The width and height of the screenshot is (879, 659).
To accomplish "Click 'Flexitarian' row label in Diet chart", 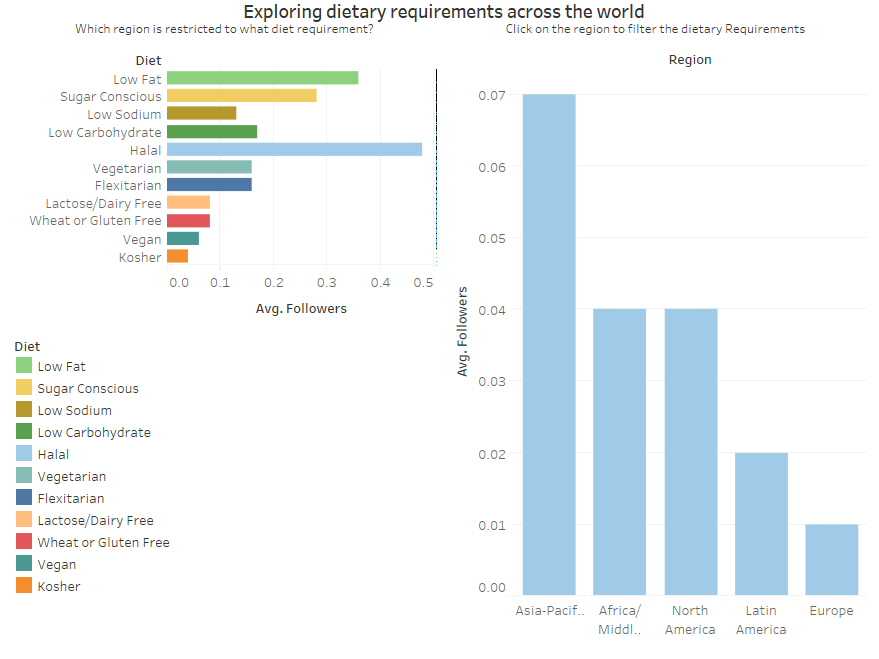I will pyautogui.click(x=128, y=185).
